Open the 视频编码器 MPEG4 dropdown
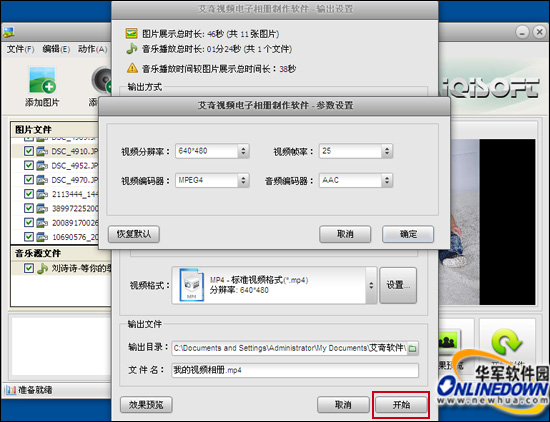The height and width of the screenshot is (422, 550). click(212, 180)
